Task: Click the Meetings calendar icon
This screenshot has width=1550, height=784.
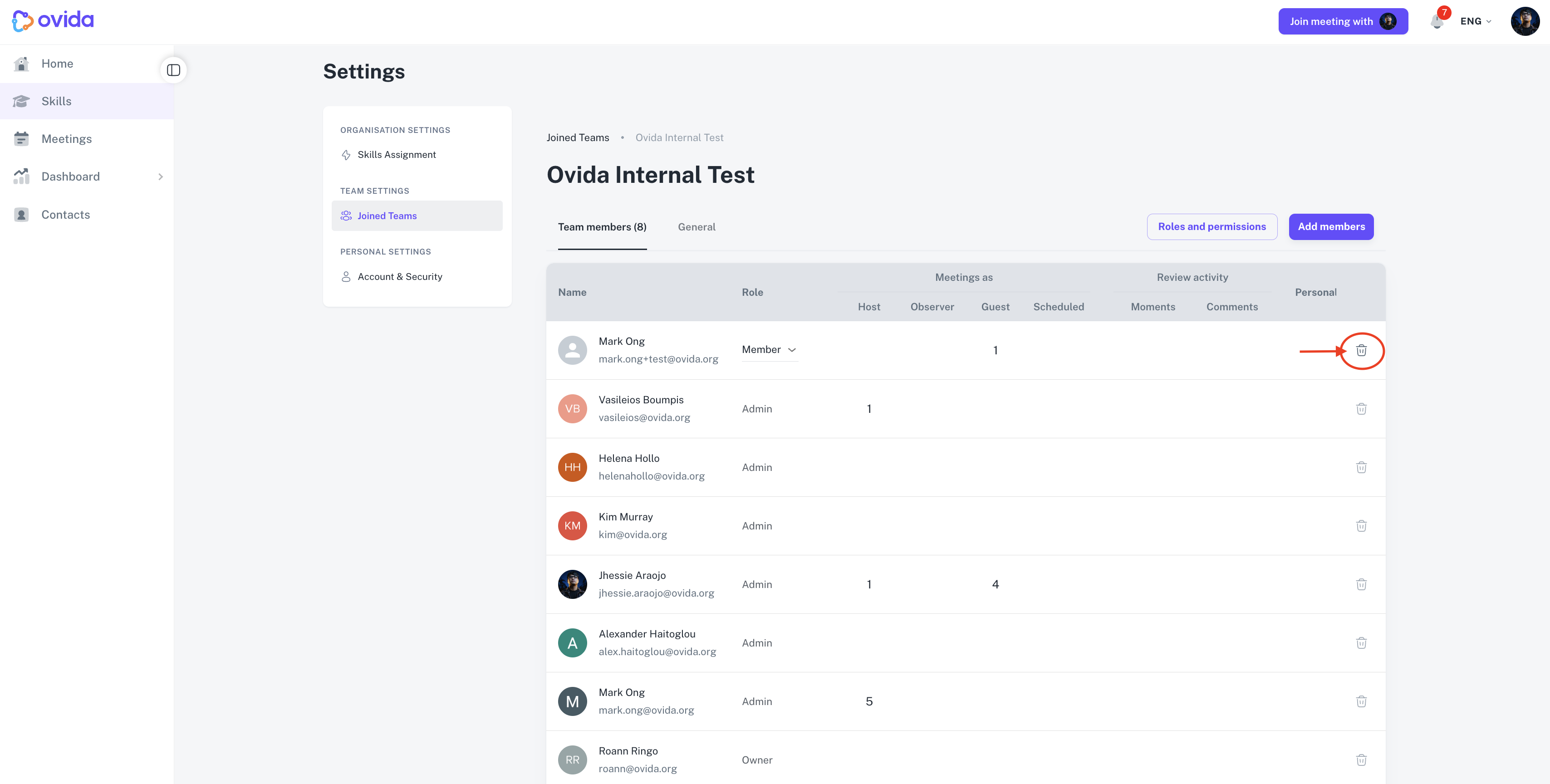Action: (x=21, y=138)
